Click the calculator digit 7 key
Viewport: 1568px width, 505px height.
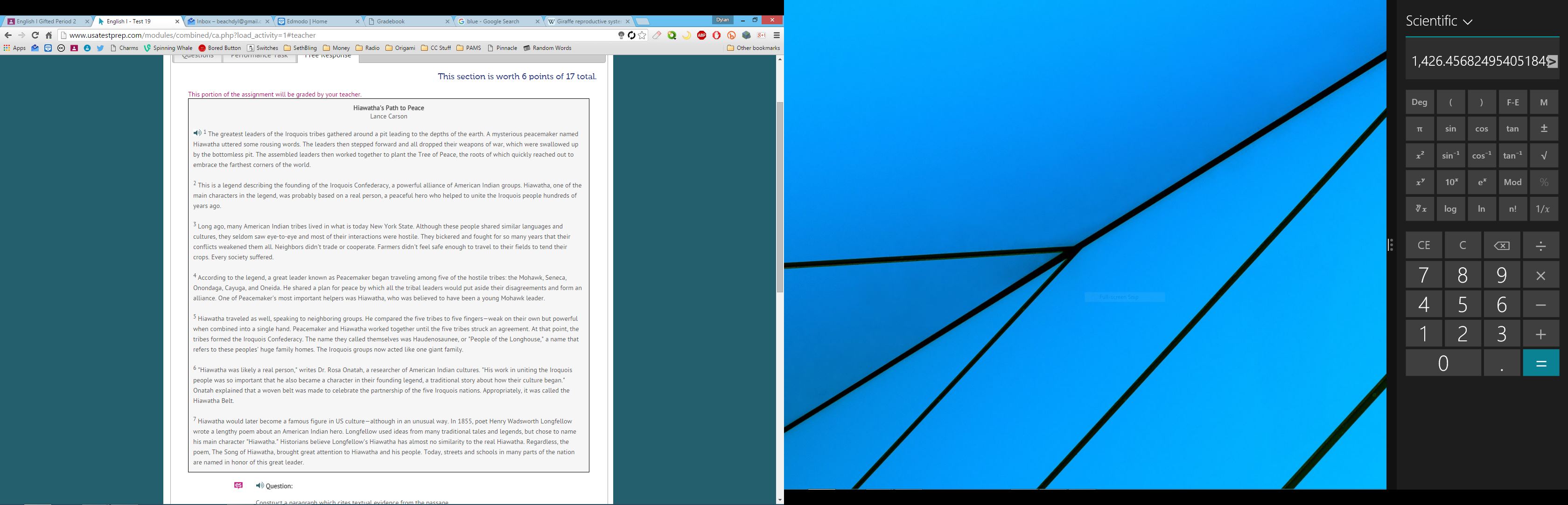tap(1424, 275)
